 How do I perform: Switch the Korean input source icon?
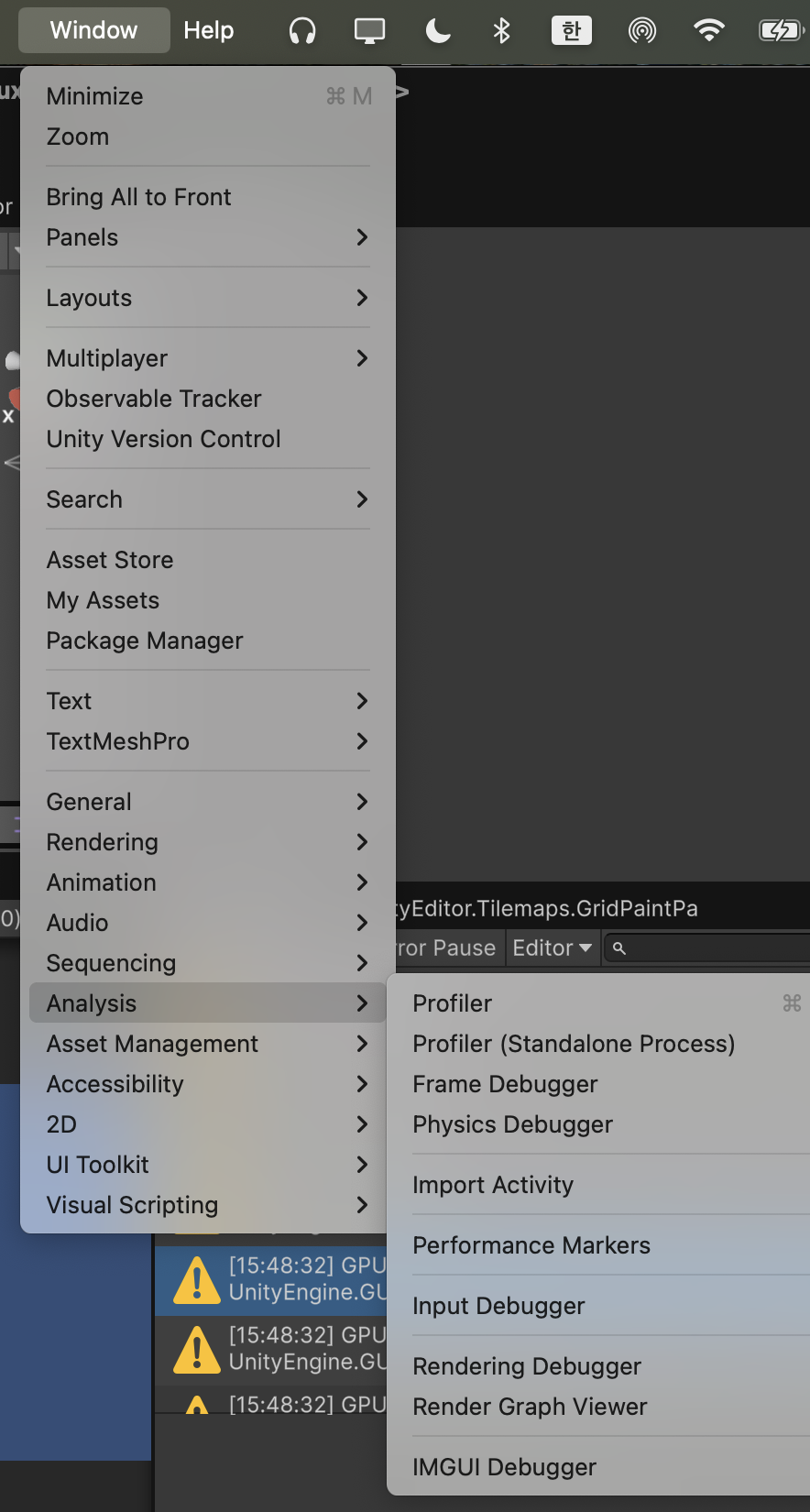click(572, 31)
